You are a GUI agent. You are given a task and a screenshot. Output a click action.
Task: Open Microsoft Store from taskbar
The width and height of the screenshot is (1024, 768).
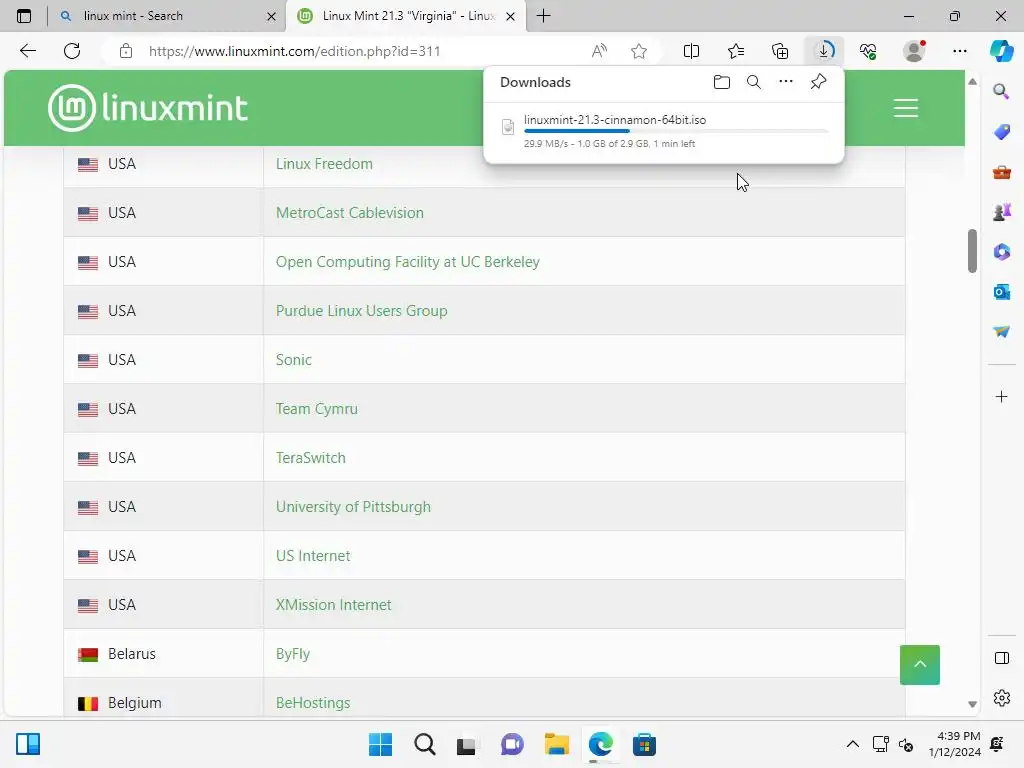click(x=644, y=744)
